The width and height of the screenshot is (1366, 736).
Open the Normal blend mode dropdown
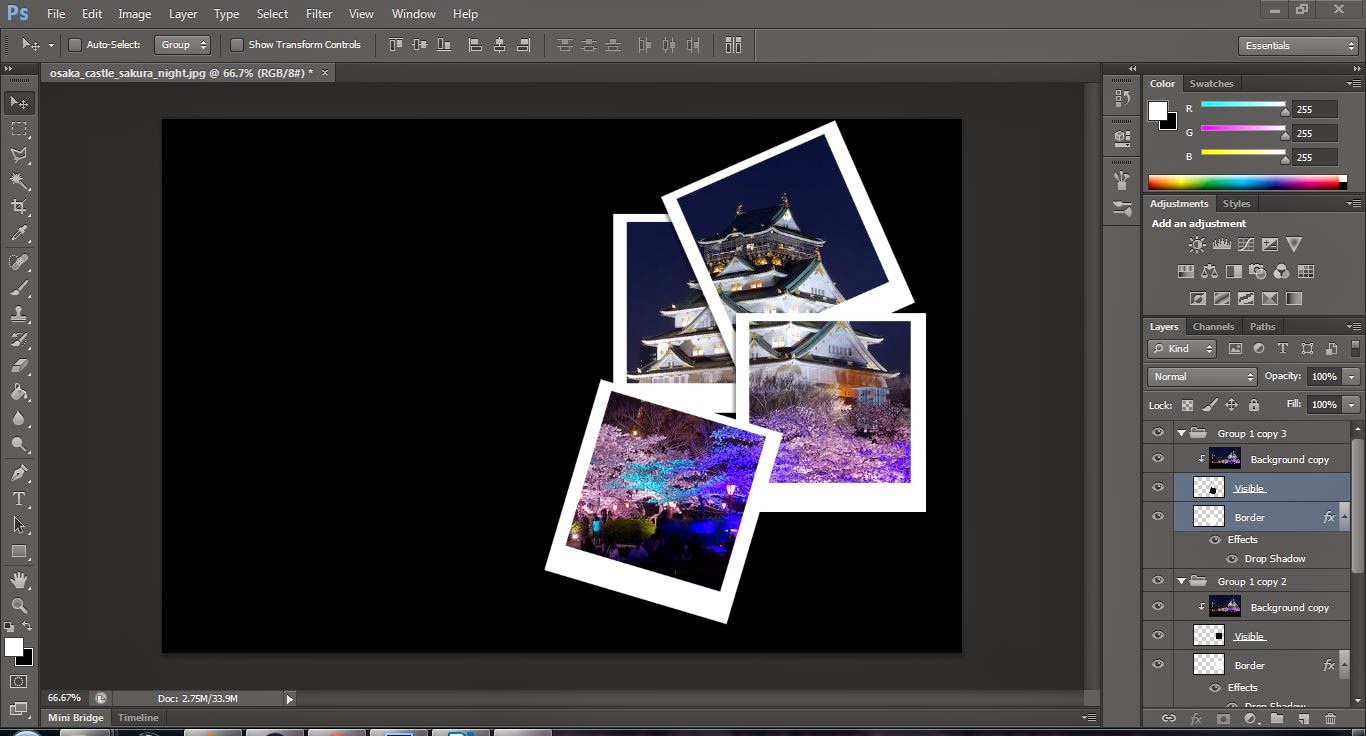[x=1203, y=377]
